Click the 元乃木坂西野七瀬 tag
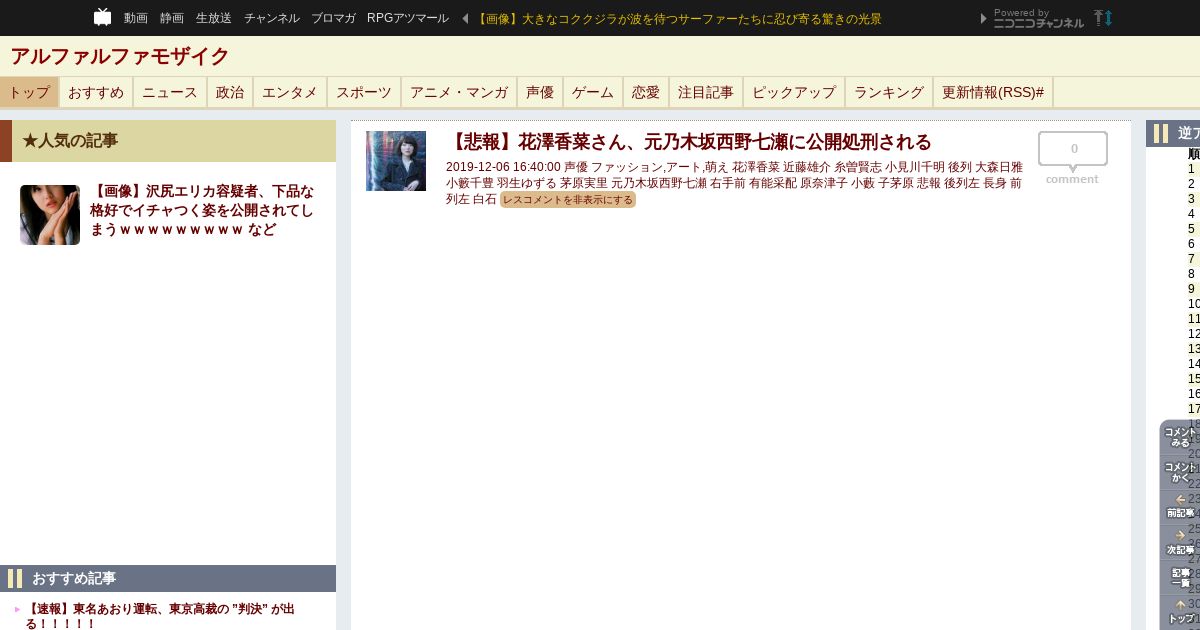Screen dimensions: 1200x630 click(x=659, y=183)
